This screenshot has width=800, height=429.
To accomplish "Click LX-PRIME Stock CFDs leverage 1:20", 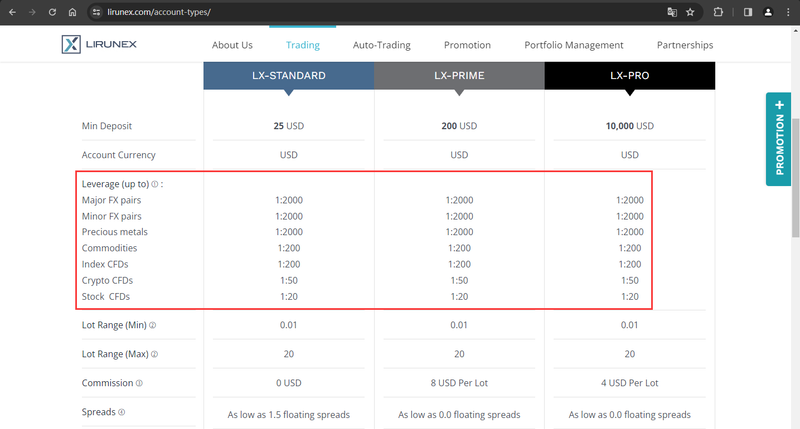I will [x=459, y=296].
